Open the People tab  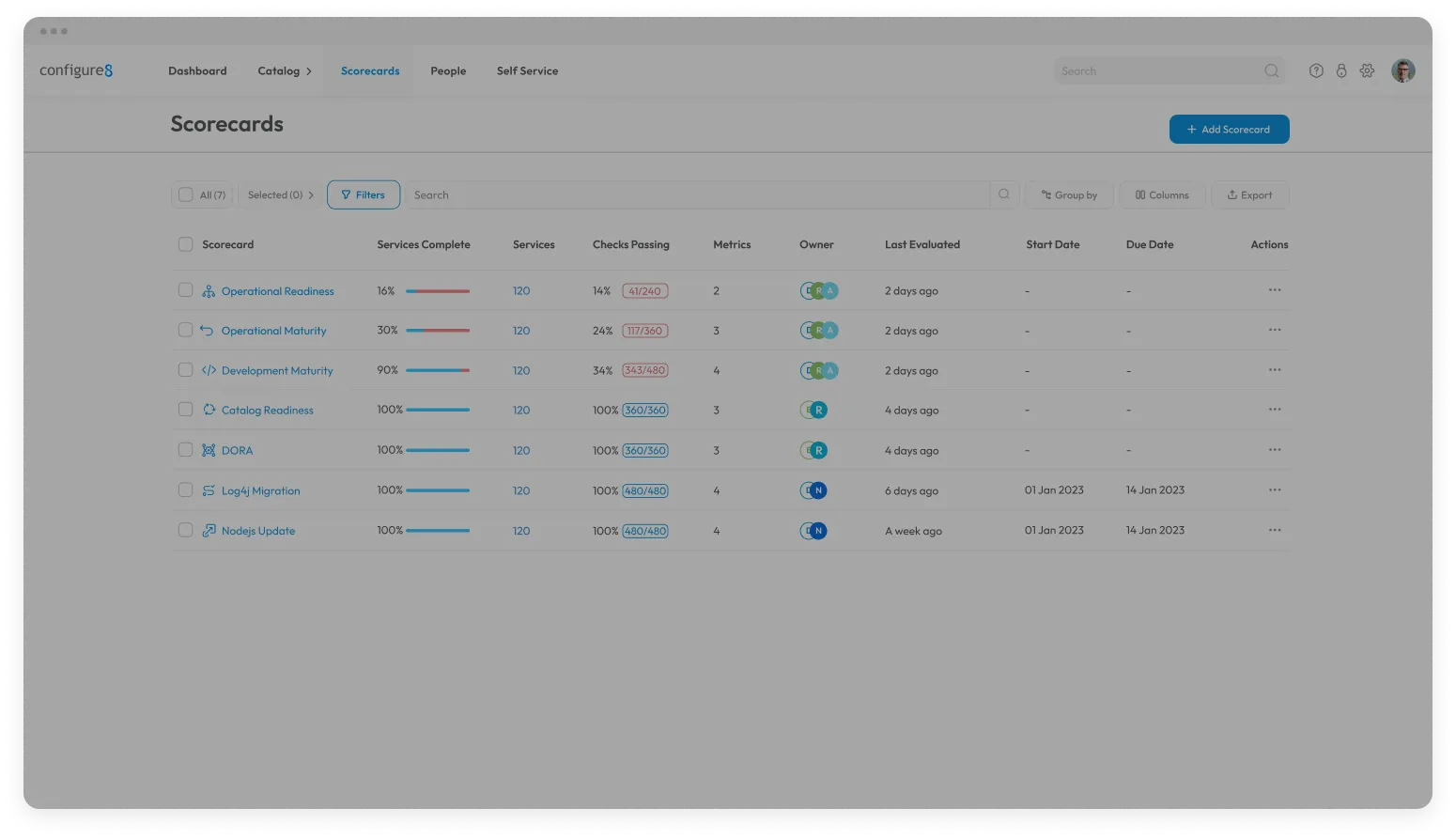coord(448,71)
